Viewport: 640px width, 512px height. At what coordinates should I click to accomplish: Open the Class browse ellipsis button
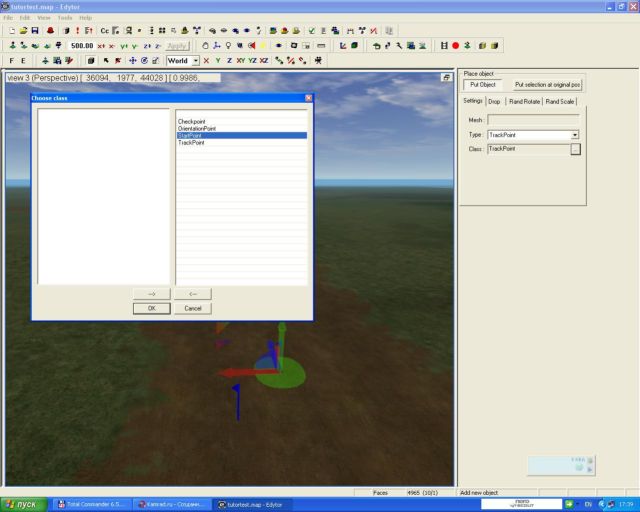[x=575, y=149]
